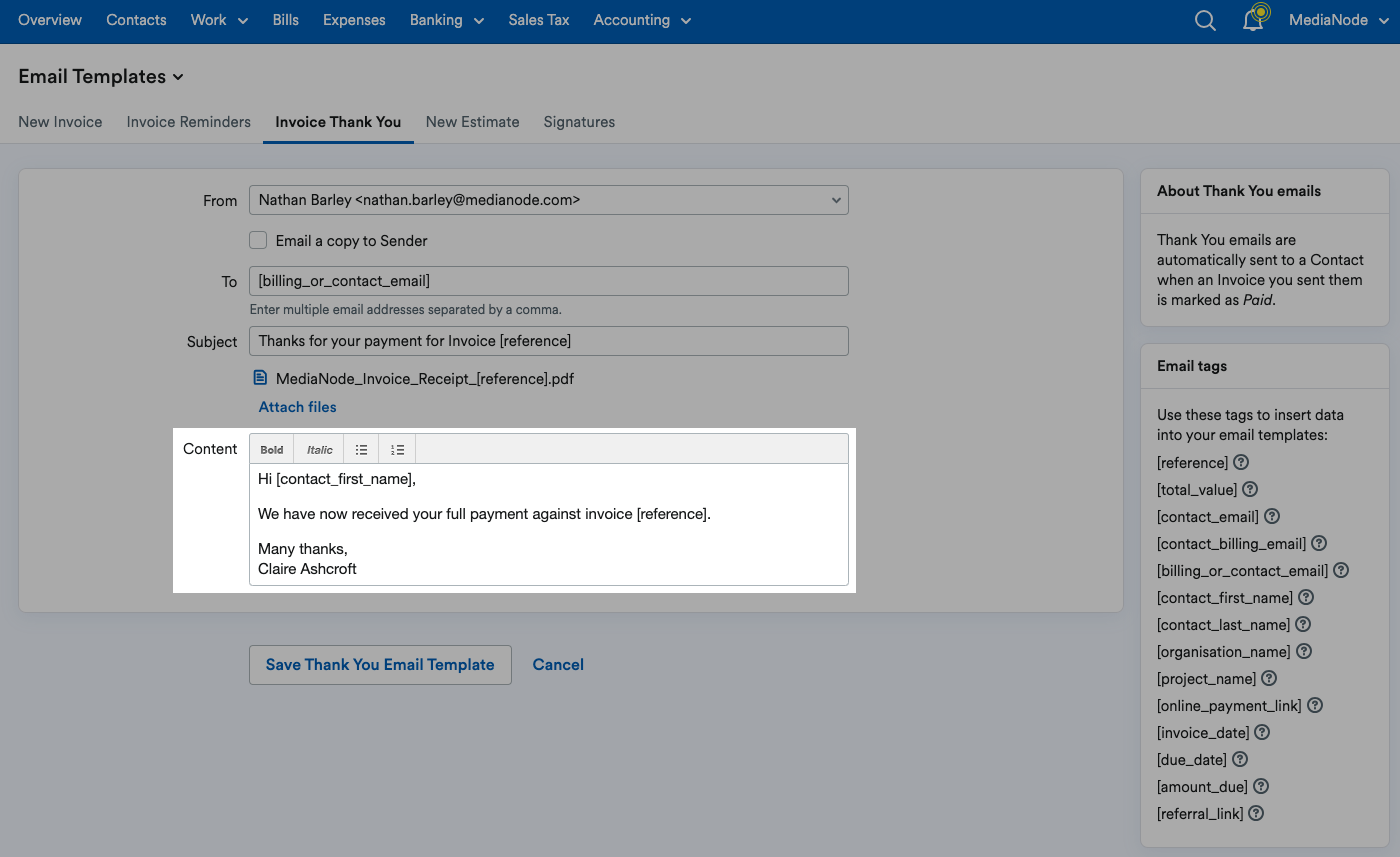Open the notifications bell
The image size is (1400, 857).
pyautogui.click(x=1253, y=20)
